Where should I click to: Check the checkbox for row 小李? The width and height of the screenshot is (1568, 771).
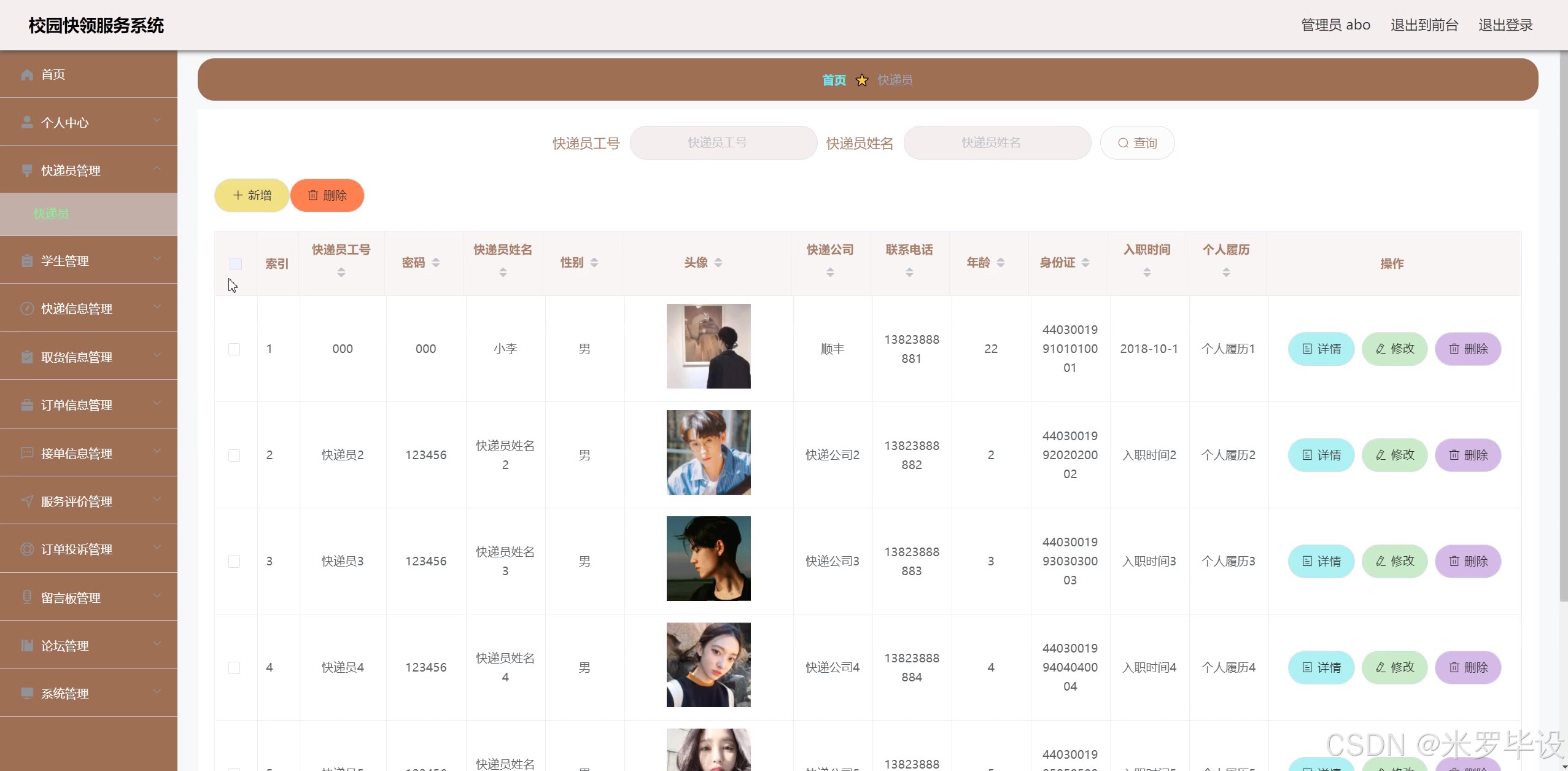click(x=234, y=349)
